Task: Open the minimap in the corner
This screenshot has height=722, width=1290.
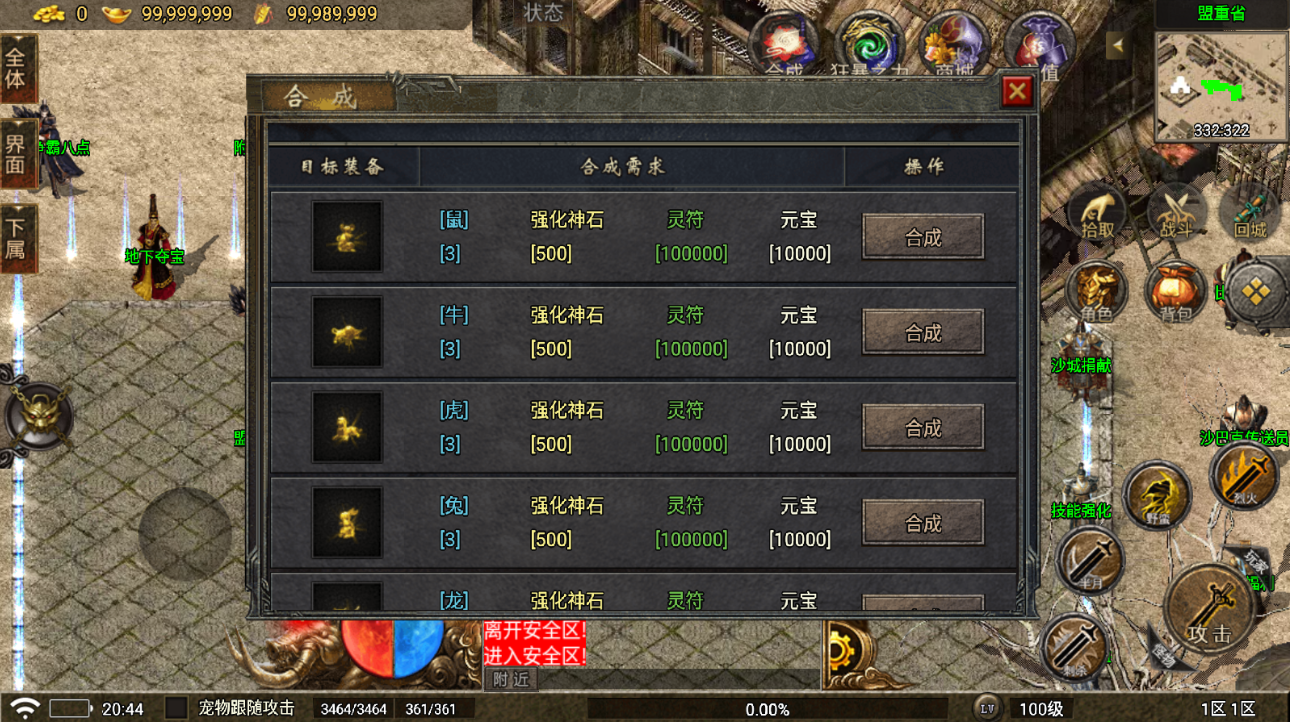Action: click(x=1221, y=86)
